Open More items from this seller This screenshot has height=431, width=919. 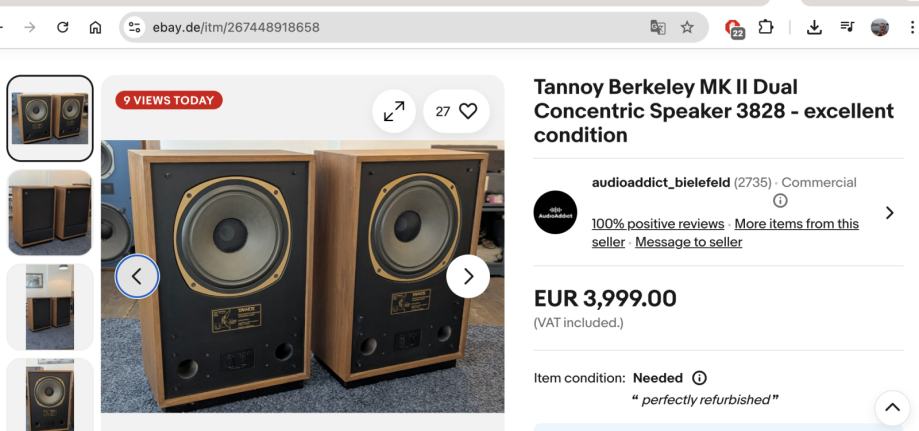(x=796, y=224)
